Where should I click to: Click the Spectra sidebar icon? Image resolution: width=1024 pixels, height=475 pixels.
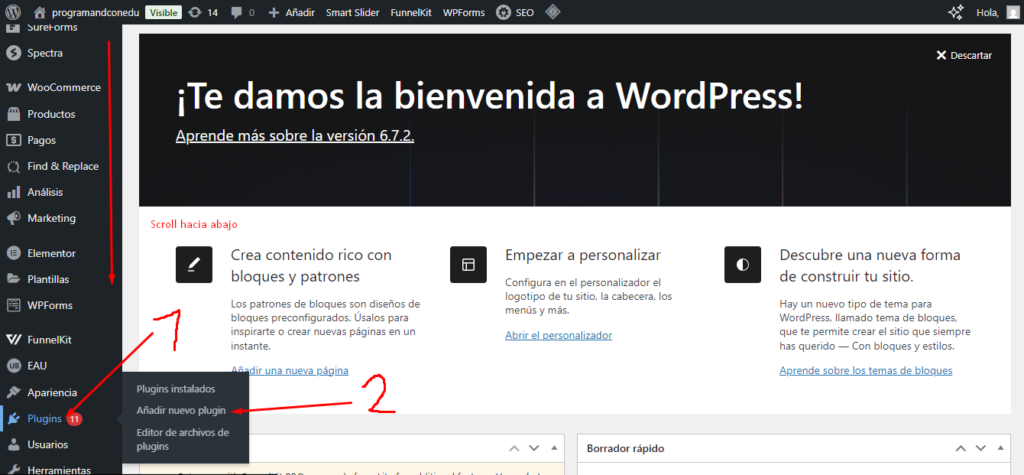pos(13,53)
